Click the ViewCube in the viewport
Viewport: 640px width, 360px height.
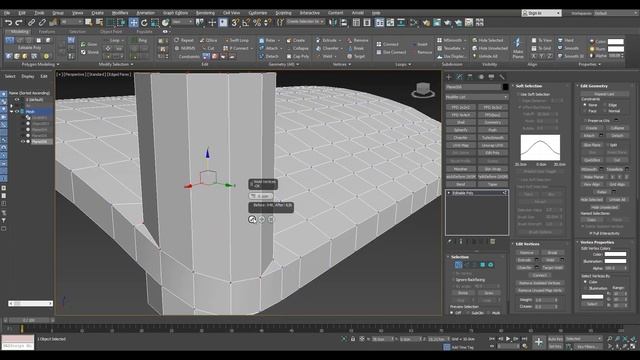tap(423, 90)
